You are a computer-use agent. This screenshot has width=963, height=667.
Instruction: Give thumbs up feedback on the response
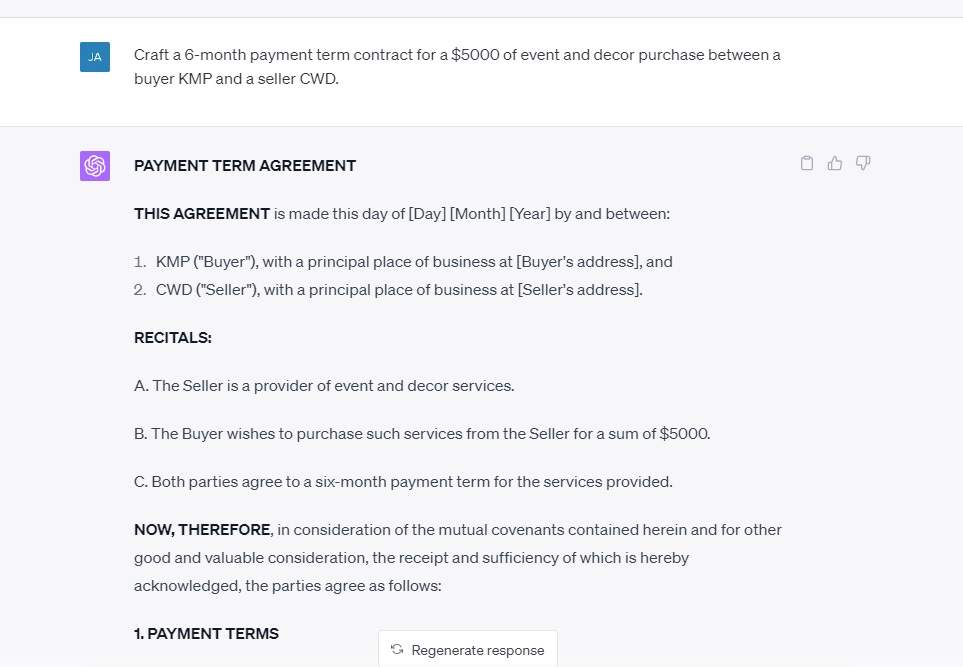click(x=835, y=163)
